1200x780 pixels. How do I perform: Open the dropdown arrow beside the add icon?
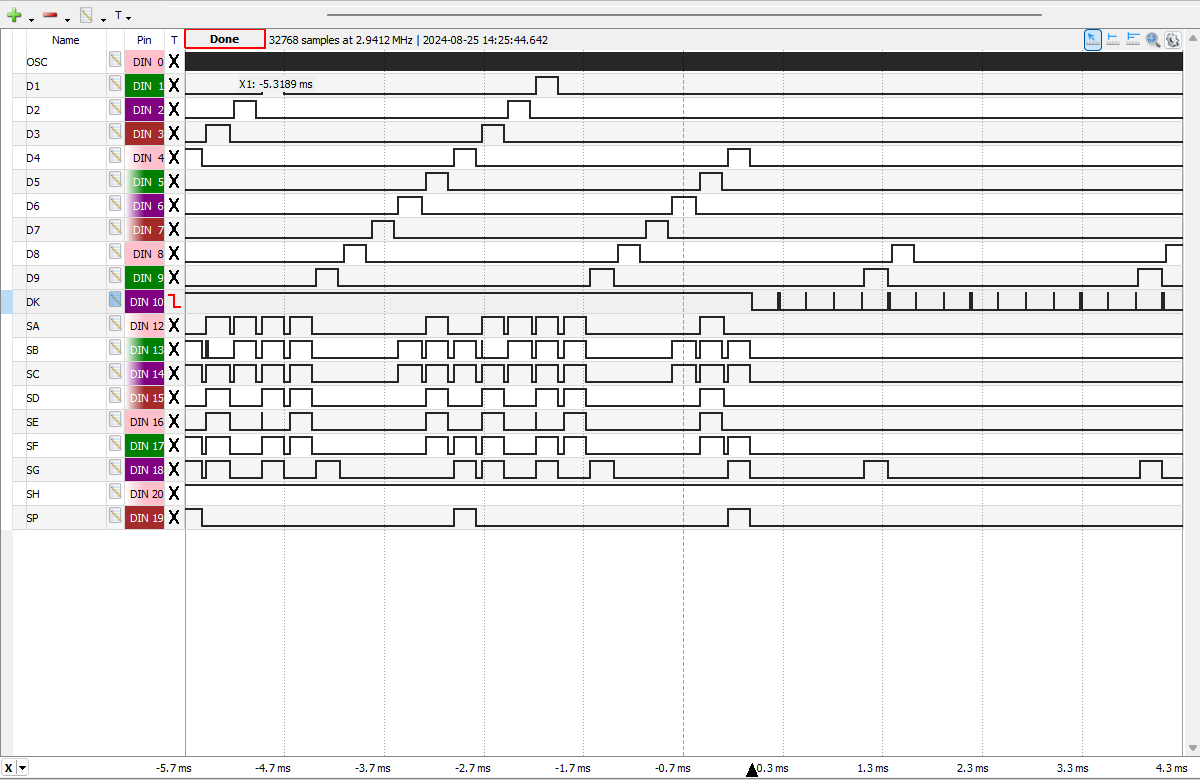31,19
